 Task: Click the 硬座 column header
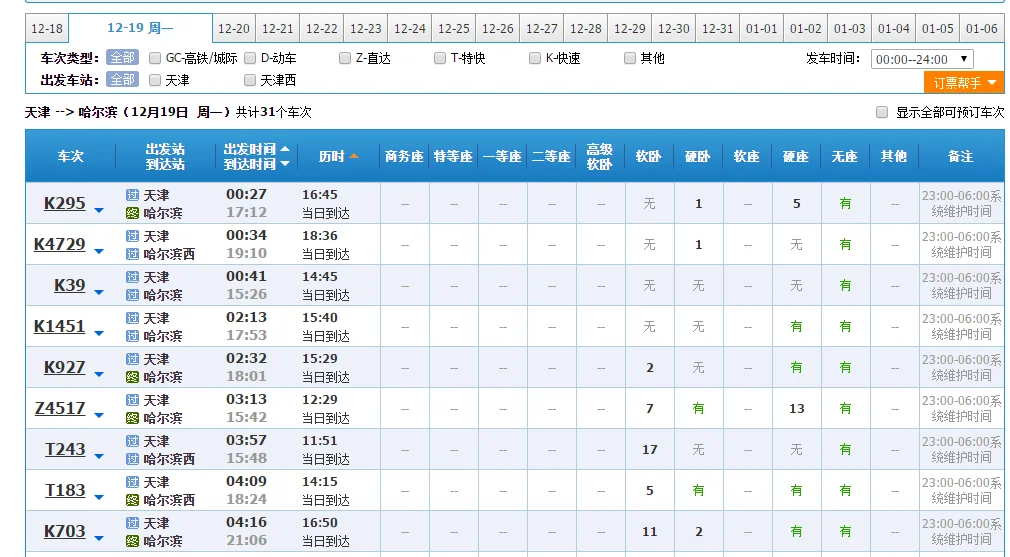(796, 156)
